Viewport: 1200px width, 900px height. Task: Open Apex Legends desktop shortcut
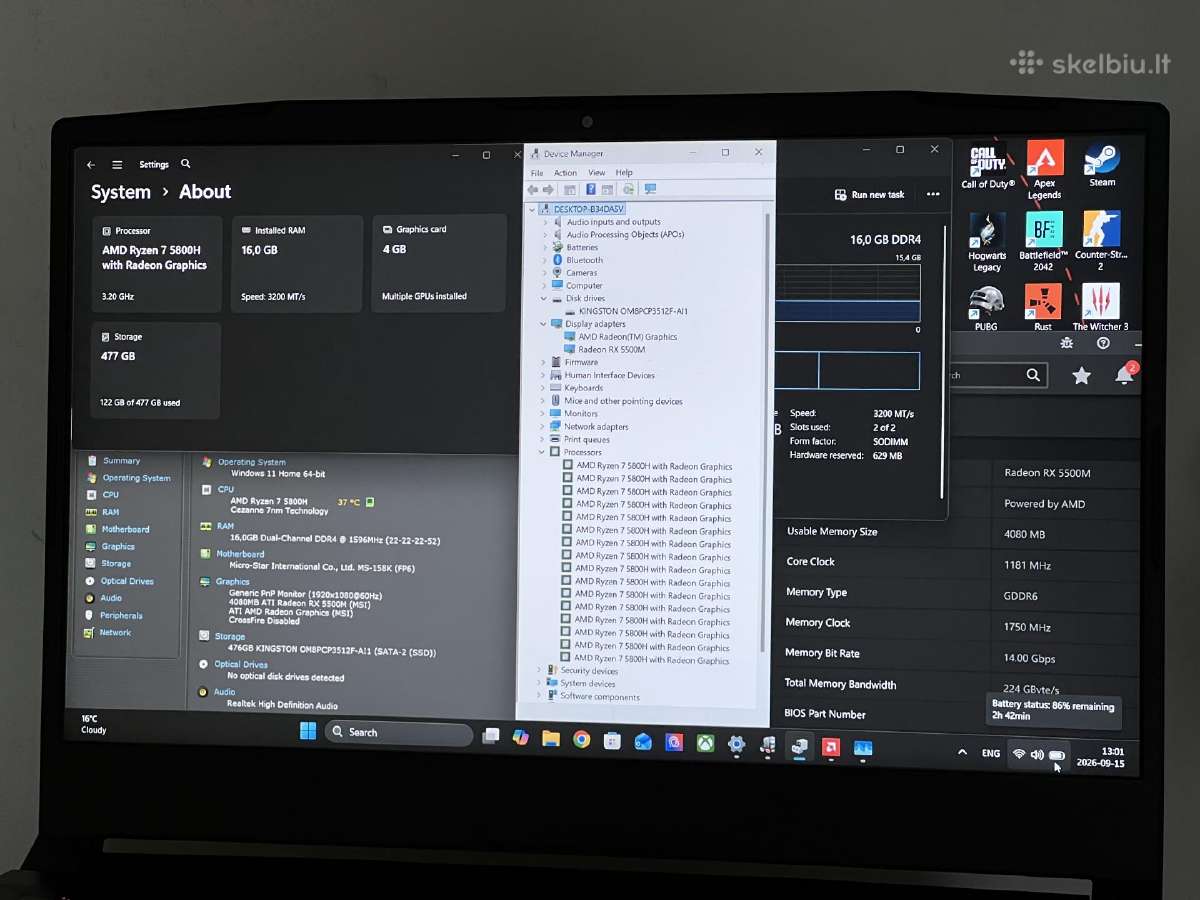pyautogui.click(x=1044, y=169)
